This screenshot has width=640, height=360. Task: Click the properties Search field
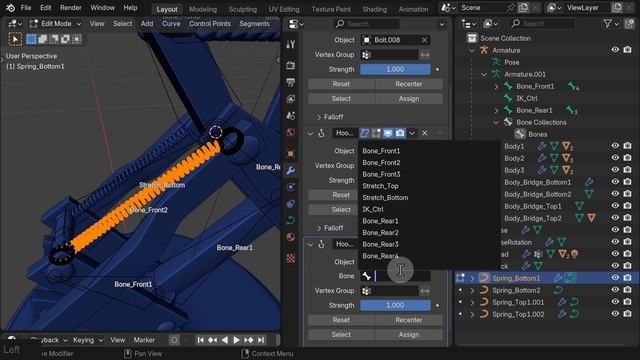click(367, 24)
